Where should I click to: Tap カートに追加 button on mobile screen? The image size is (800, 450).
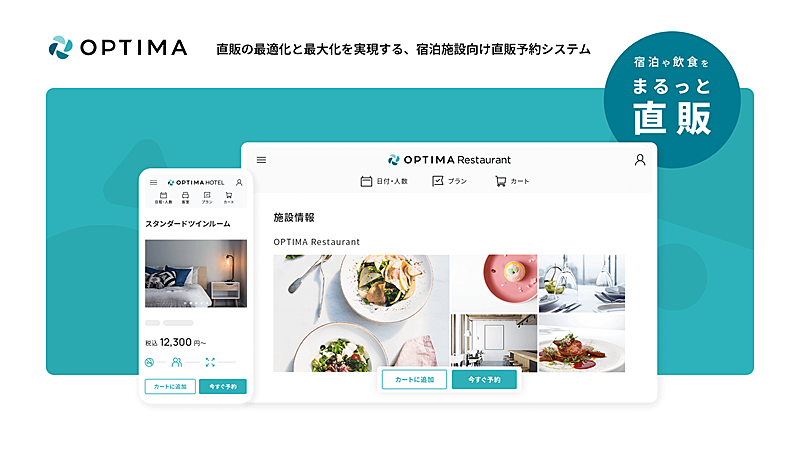coord(170,387)
